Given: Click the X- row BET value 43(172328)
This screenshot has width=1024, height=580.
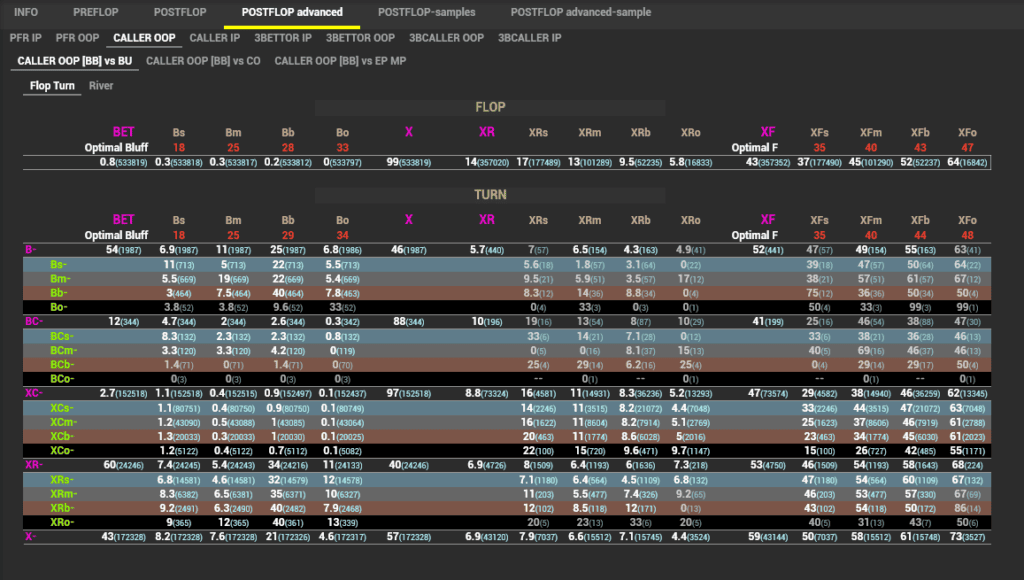Looking at the screenshot, I should click(x=123, y=537).
